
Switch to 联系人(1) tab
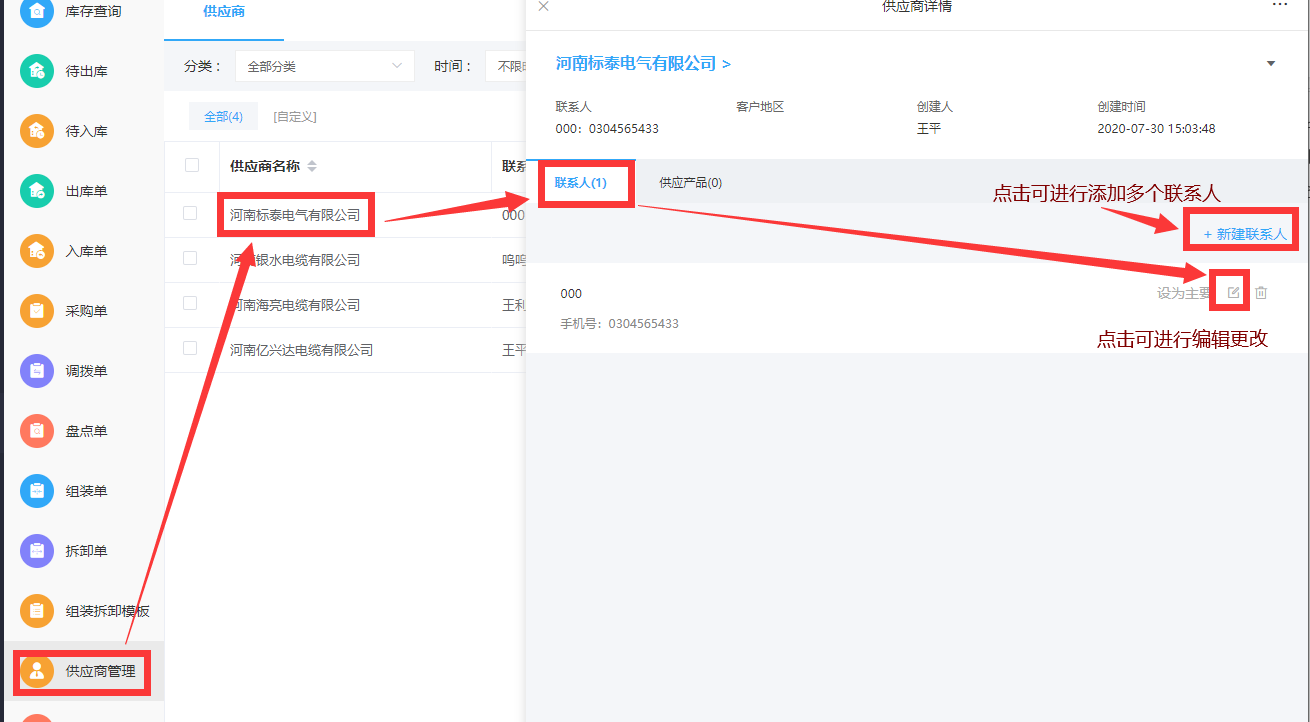point(581,183)
